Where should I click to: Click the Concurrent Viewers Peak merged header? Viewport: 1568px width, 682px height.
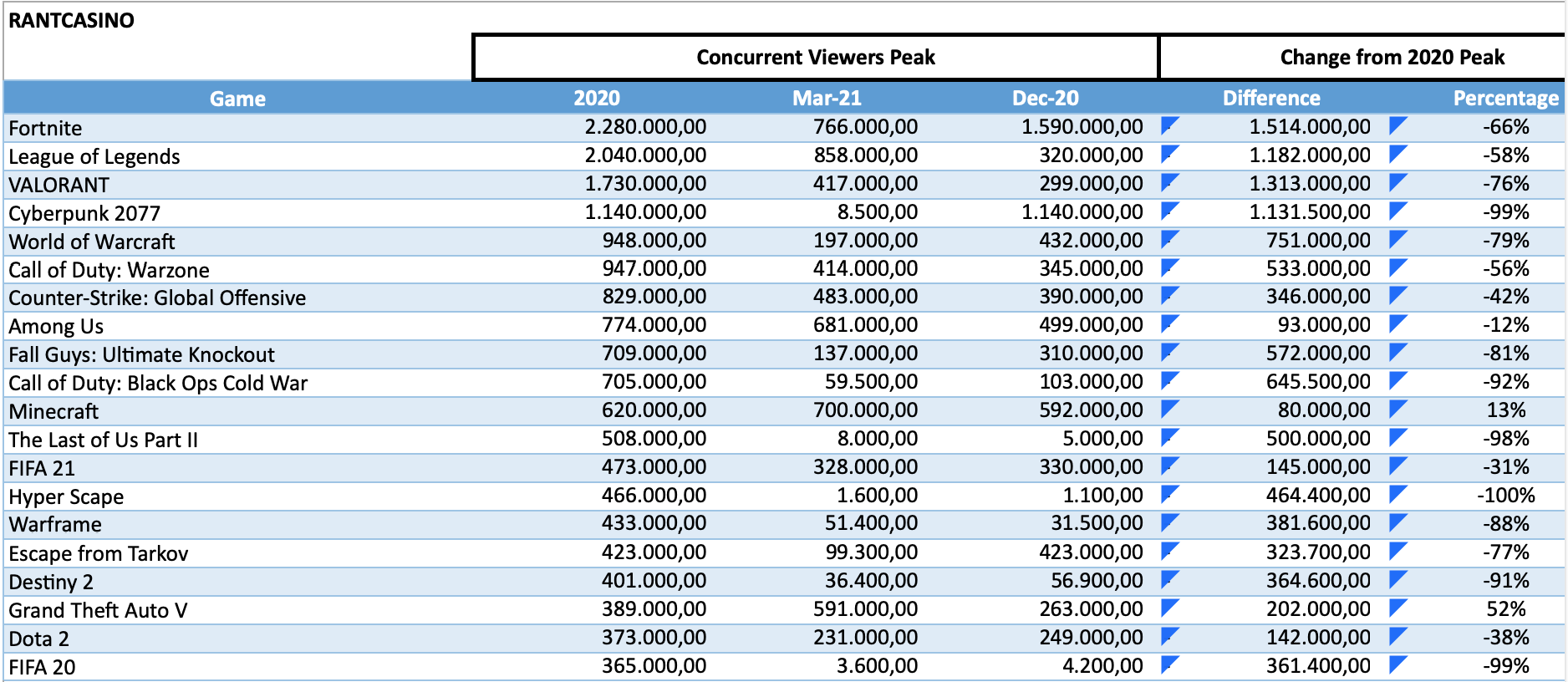[x=815, y=58]
